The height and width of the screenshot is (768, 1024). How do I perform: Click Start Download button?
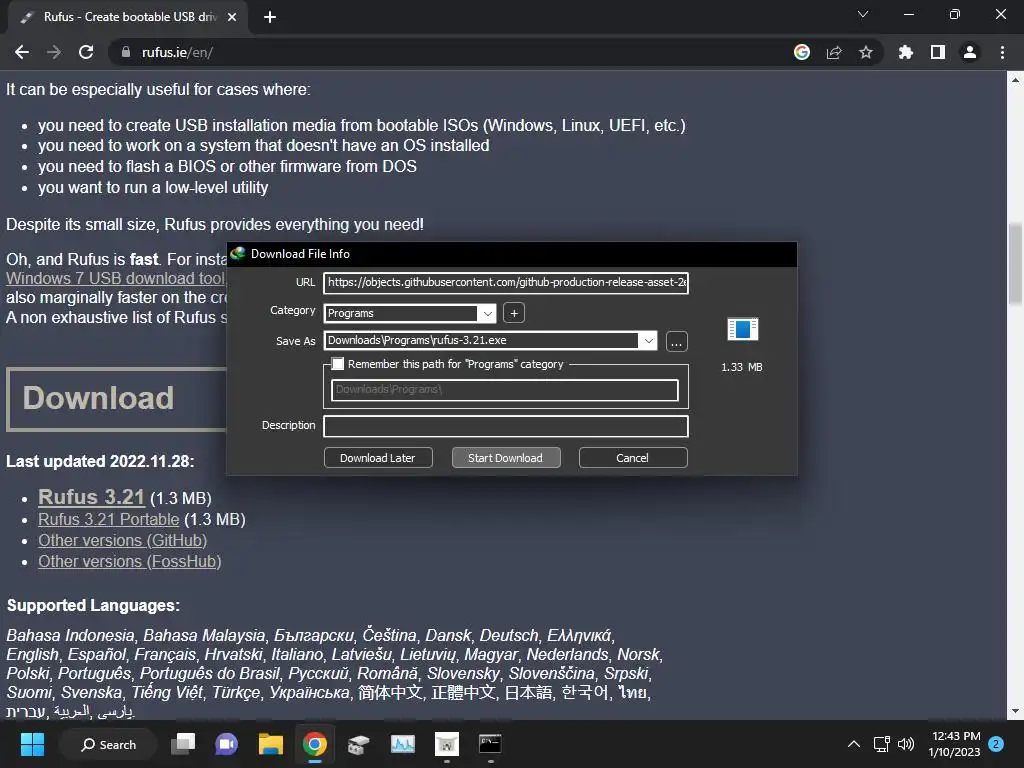505,458
